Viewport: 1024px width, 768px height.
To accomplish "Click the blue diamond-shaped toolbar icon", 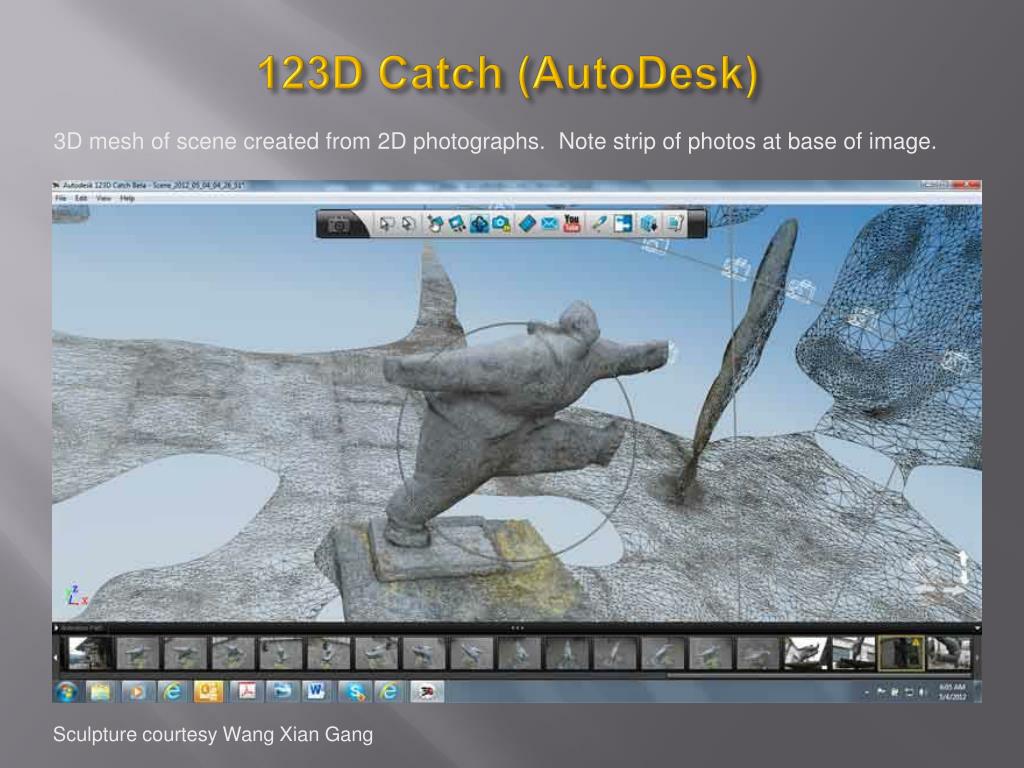I will [526, 225].
